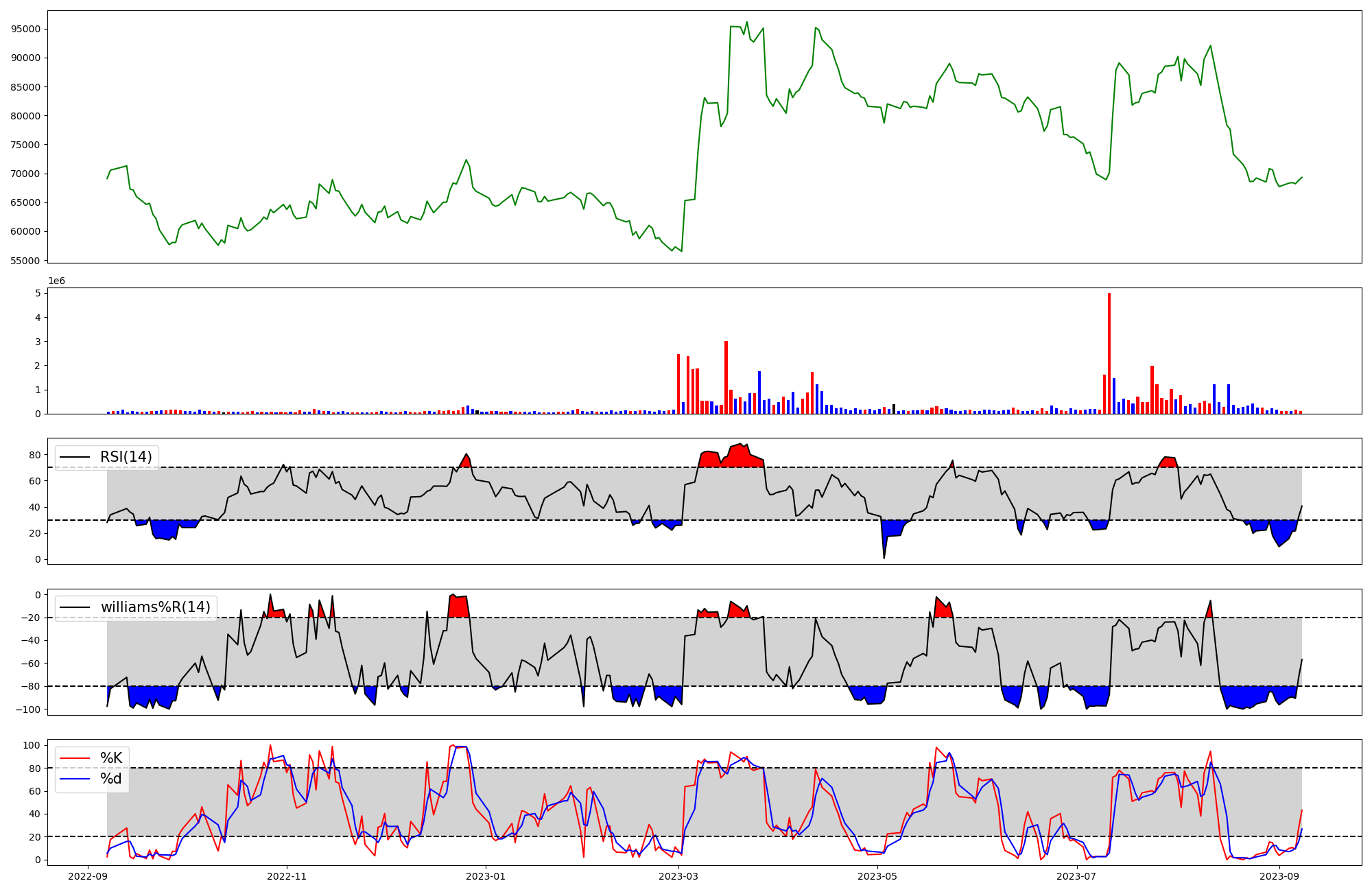Select the %K legend entry text
The image size is (1372, 892).
pos(111,758)
